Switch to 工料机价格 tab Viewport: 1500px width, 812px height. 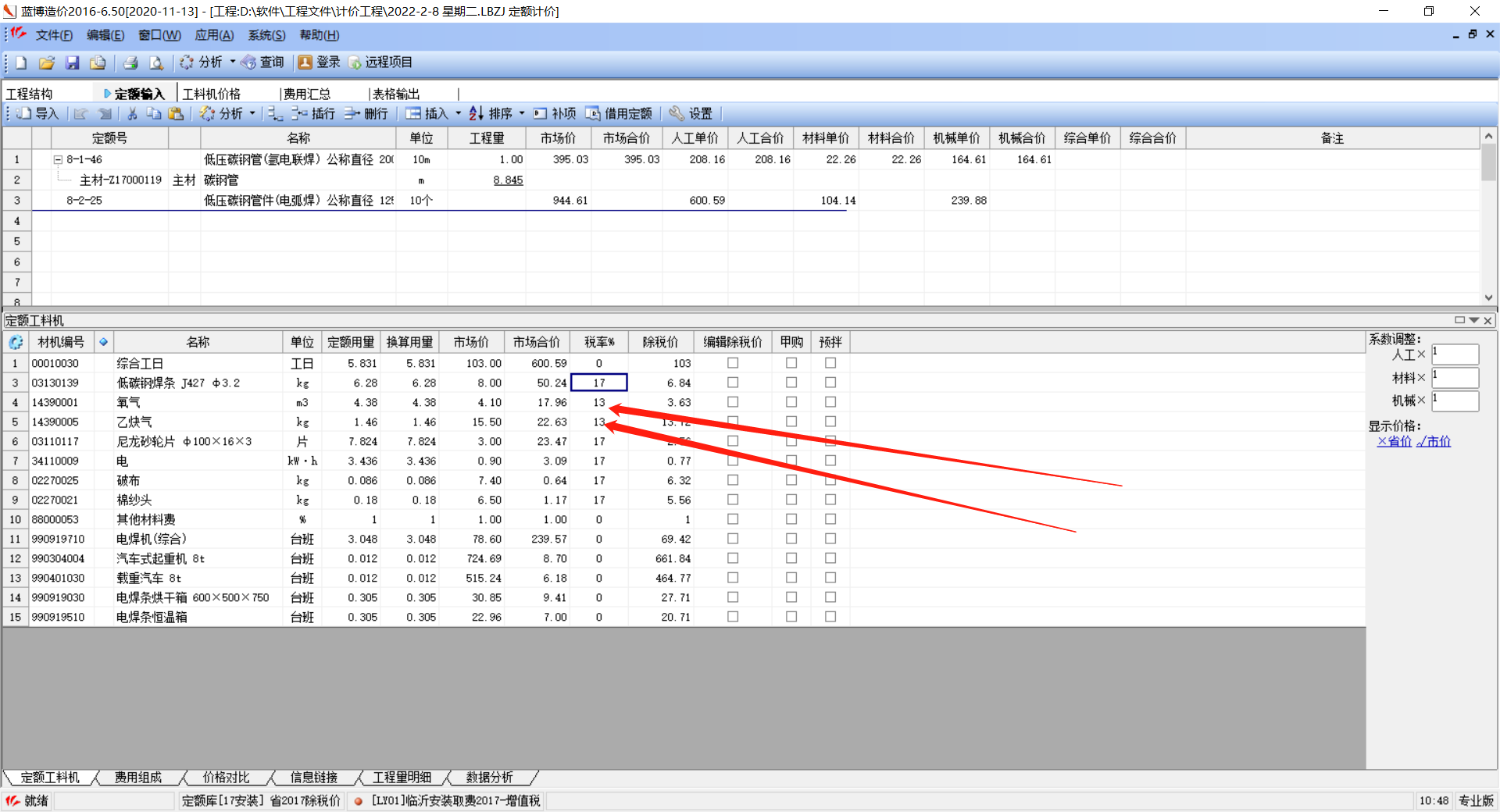(x=212, y=94)
